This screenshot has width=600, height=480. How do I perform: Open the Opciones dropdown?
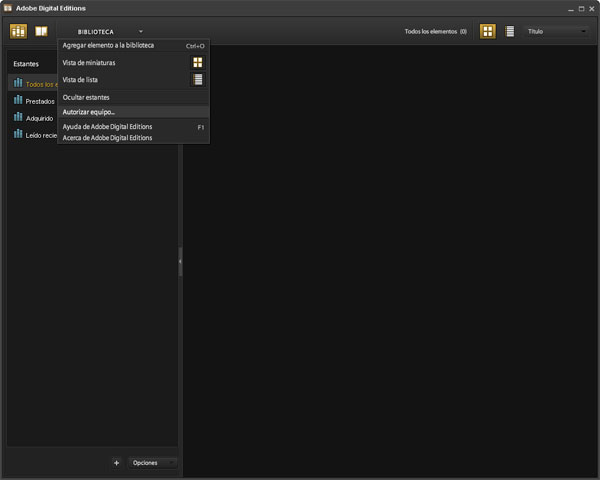[152, 463]
